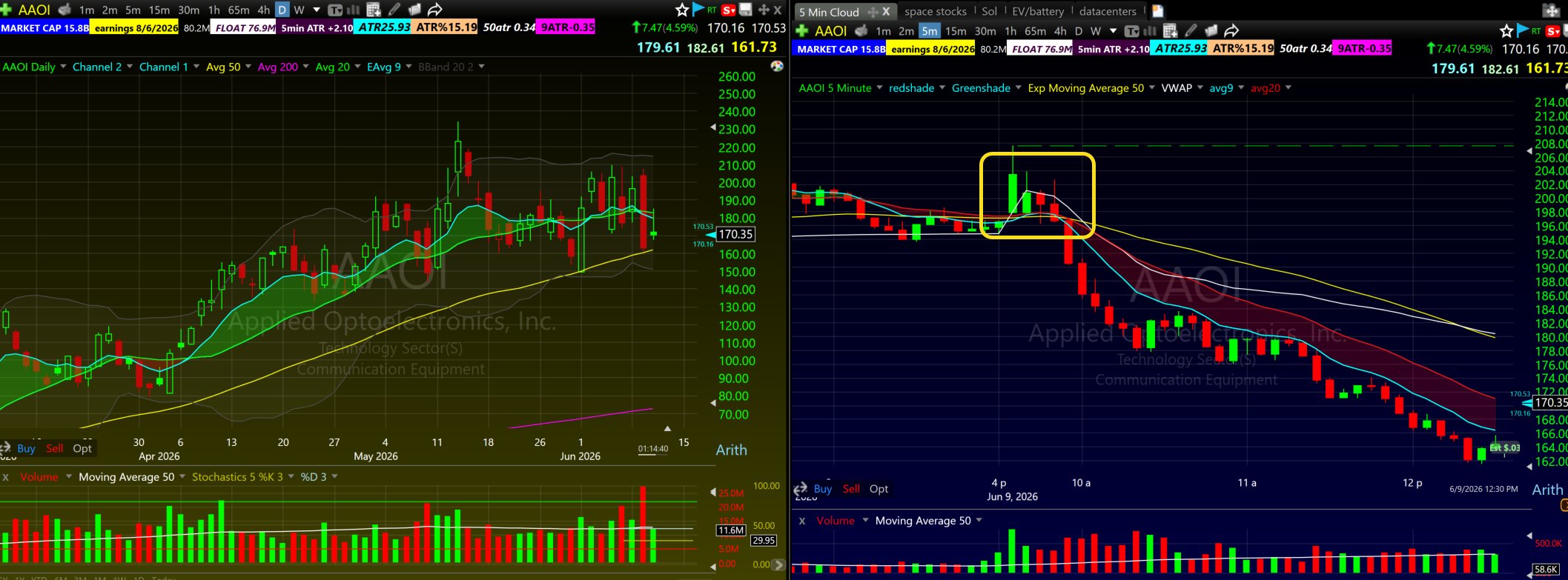Select the D daily timeframe on the left chart
Image resolution: width=1568 pixels, height=580 pixels.
pos(282,10)
